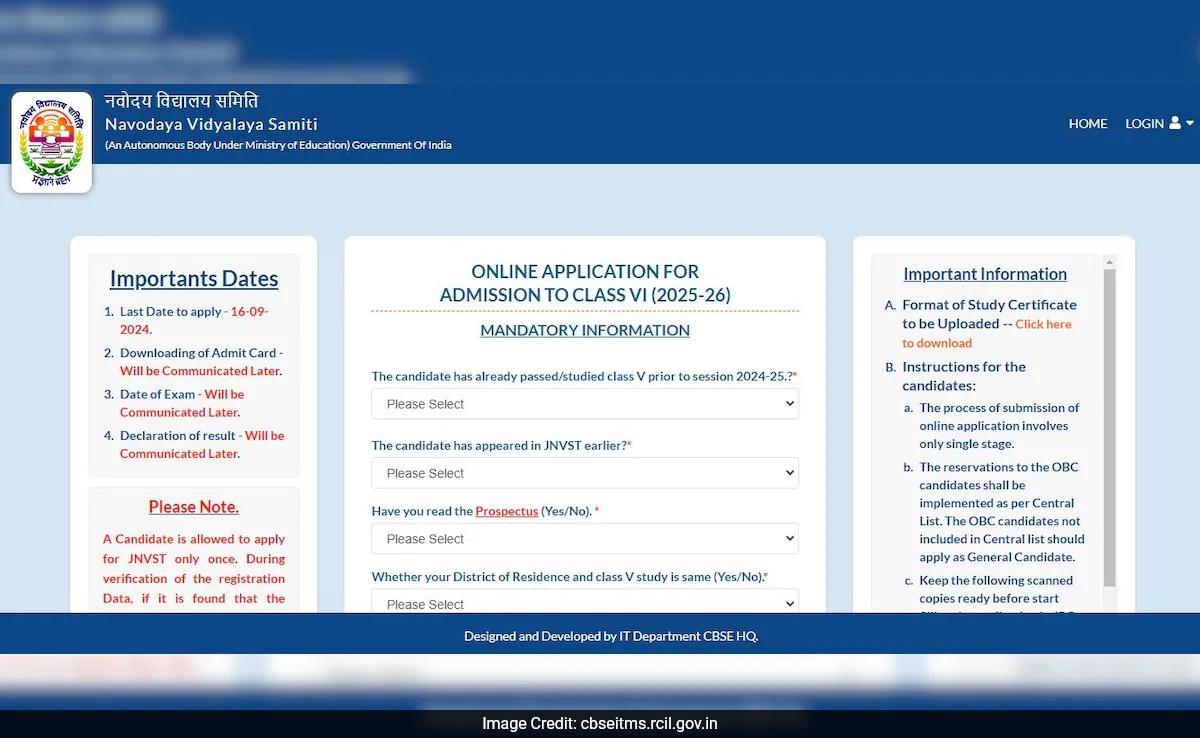Viewport: 1200px width, 738px height.
Task: Click the Navodaya Vidyalaya Samiti emblem logo
Action: tap(51, 140)
